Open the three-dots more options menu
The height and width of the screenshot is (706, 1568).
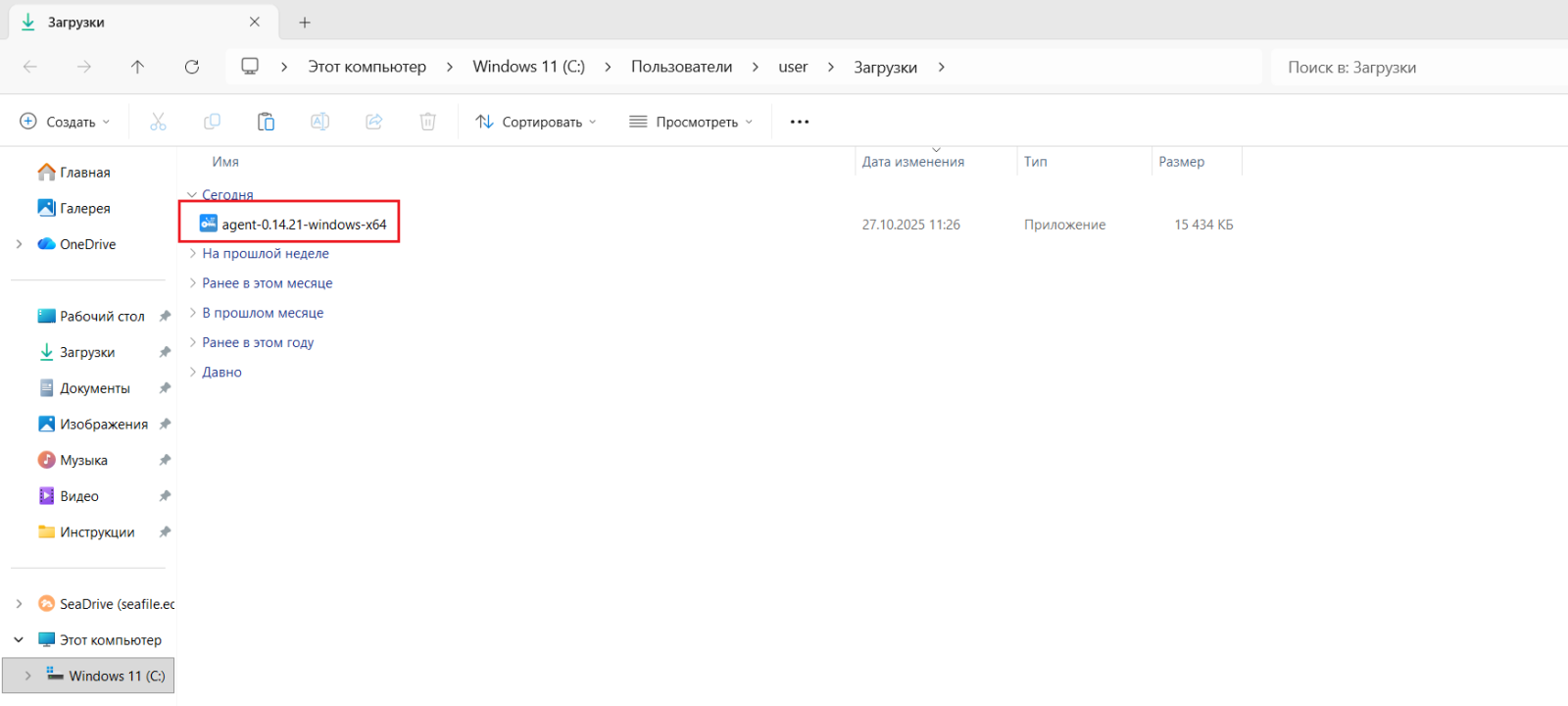pos(800,122)
